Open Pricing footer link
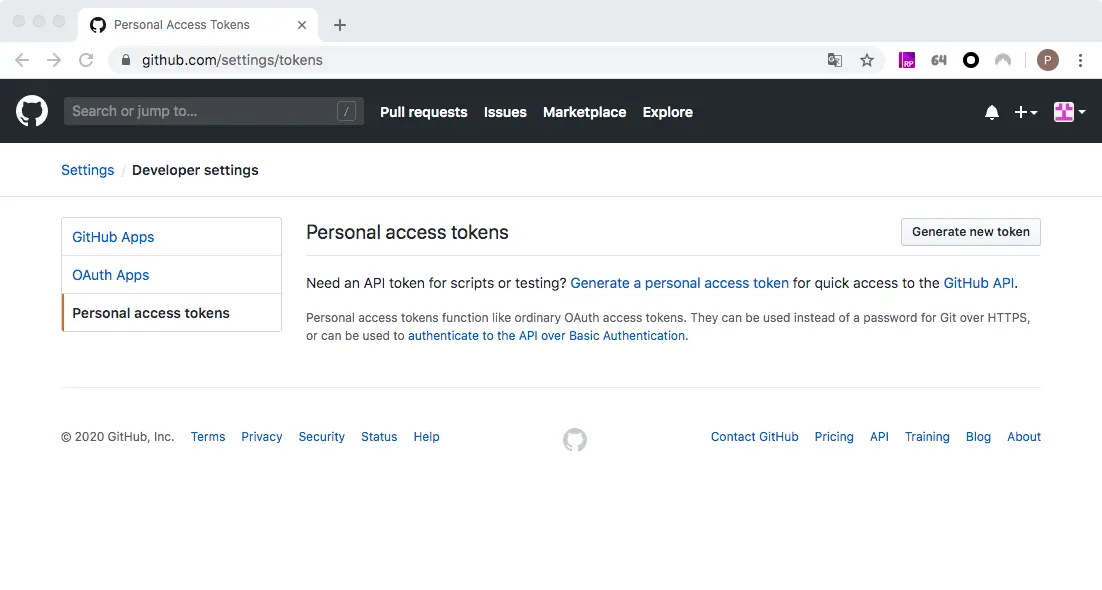Viewport: 1102px width, 590px height. [x=834, y=437]
